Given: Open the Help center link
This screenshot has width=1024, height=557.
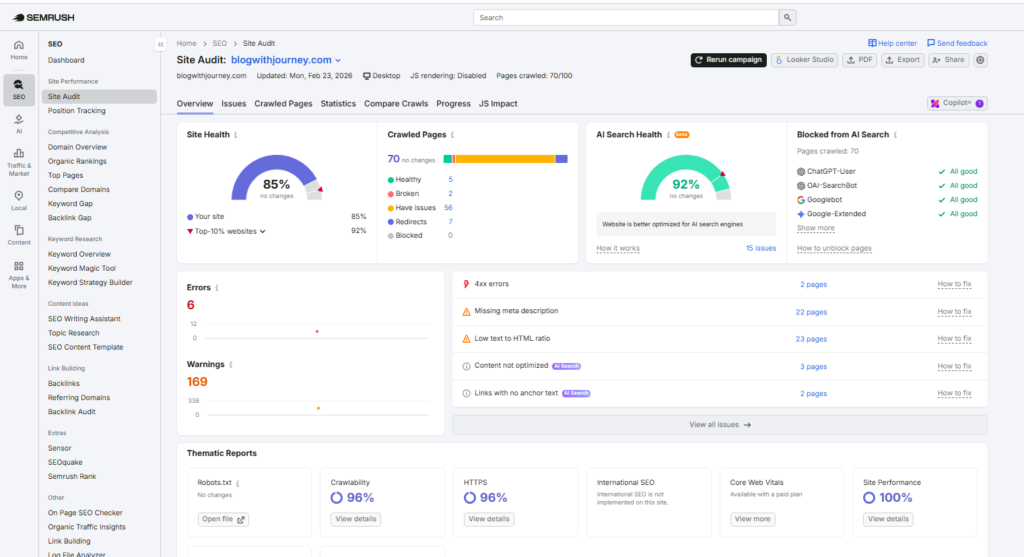Looking at the screenshot, I should point(892,43).
